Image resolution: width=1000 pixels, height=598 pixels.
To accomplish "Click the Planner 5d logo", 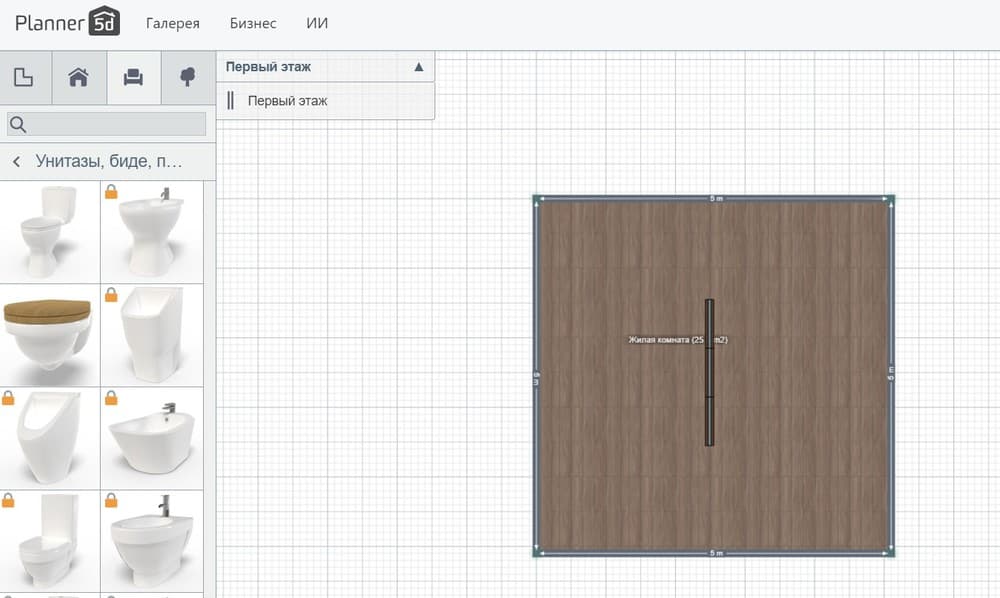I will (x=68, y=22).
